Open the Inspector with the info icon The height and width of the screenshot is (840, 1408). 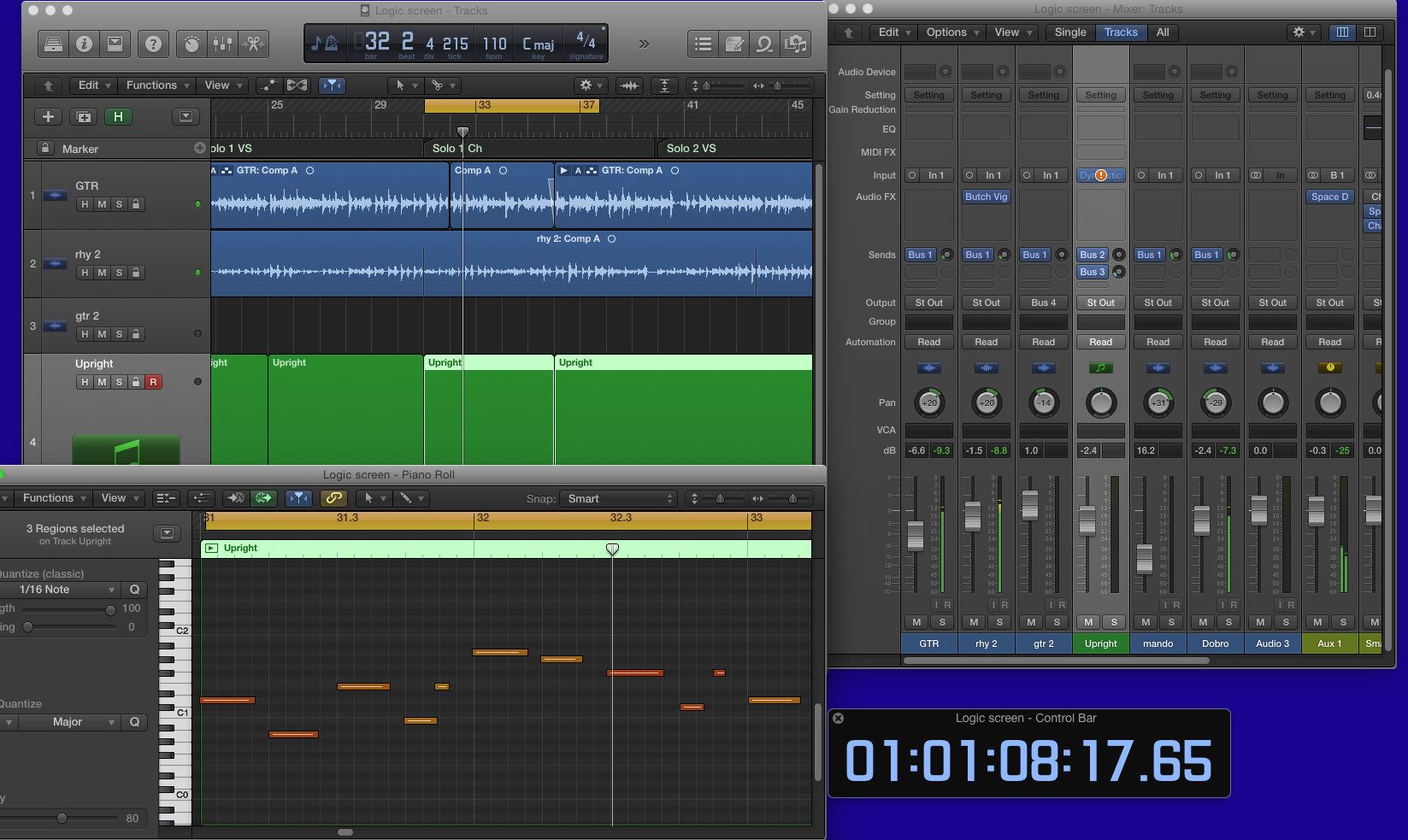click(x=84, y=44)
